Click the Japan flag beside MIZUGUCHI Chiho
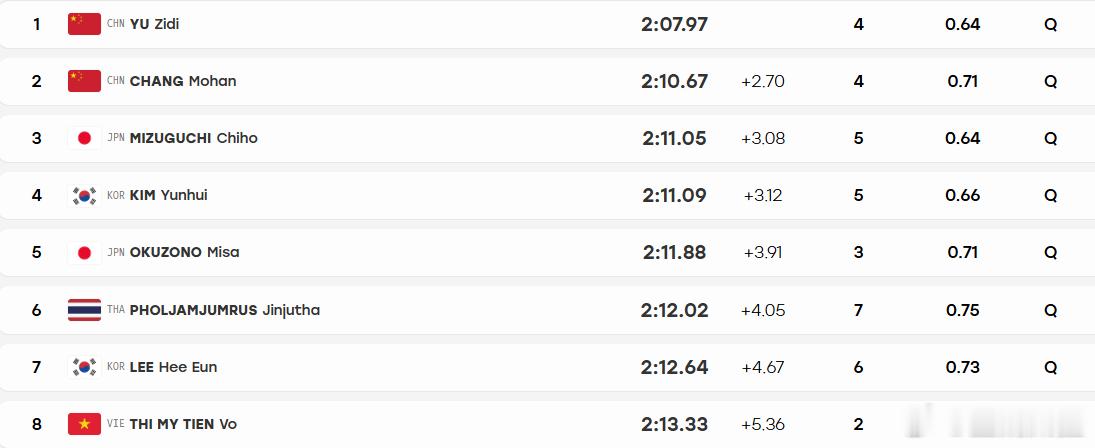Image resolution: width=1095 pixels, height=448 pixels. [x=84, y=138]
